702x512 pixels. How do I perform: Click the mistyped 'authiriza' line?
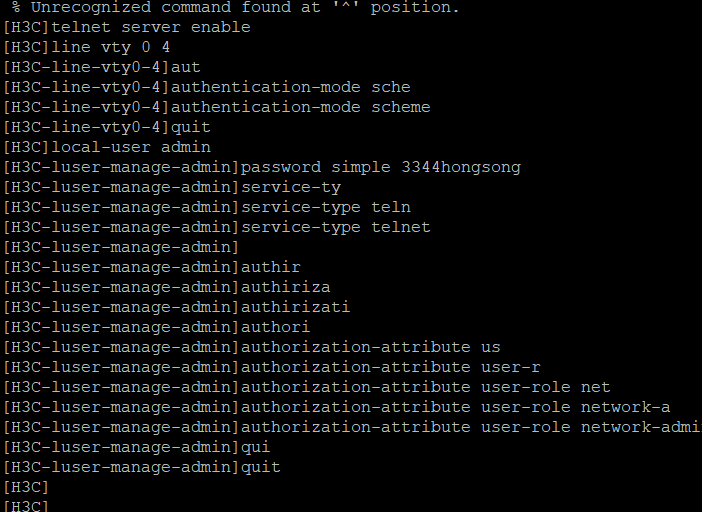point(285,287)
